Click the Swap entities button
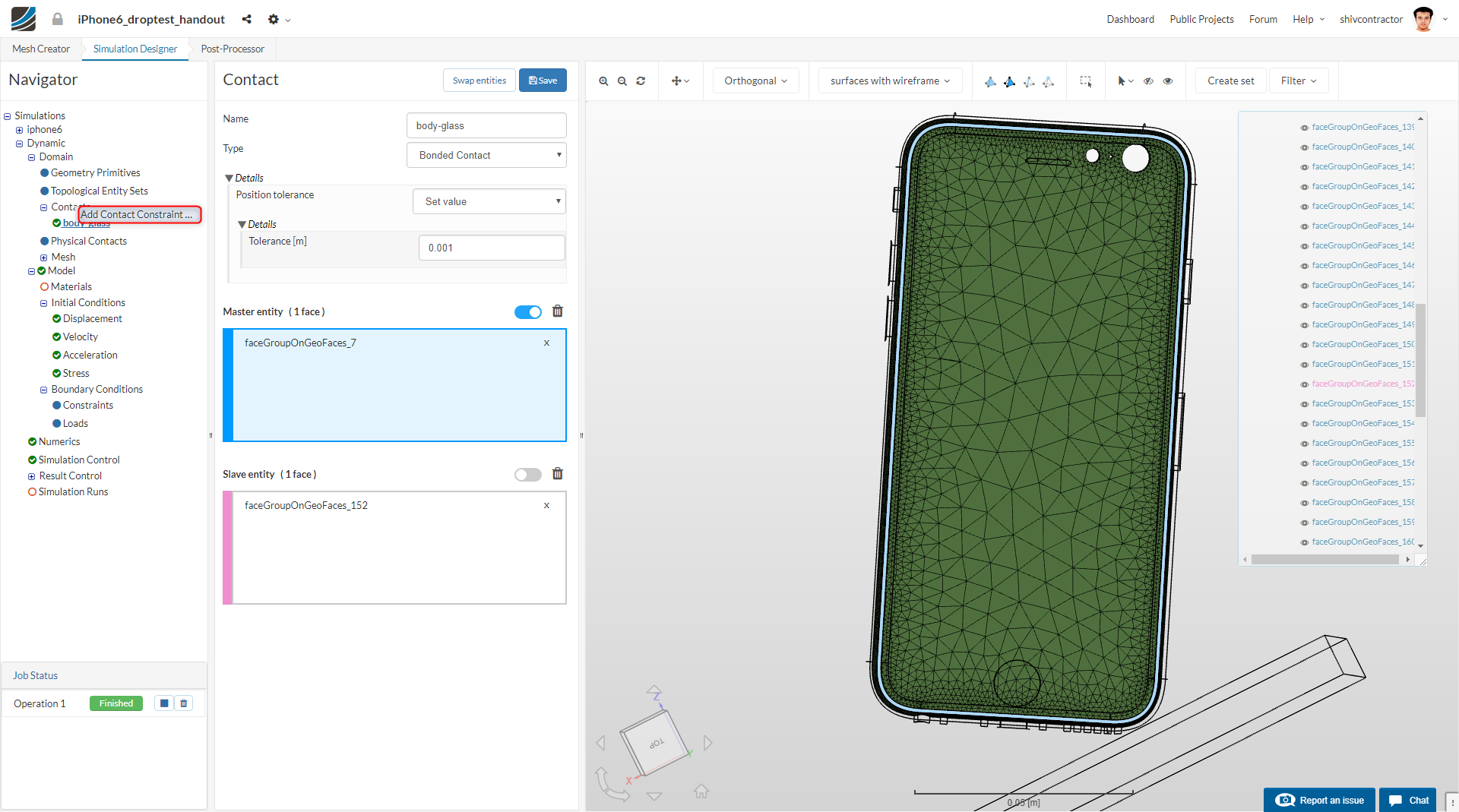The image size is (1459, 812). (x=479, y=81)
